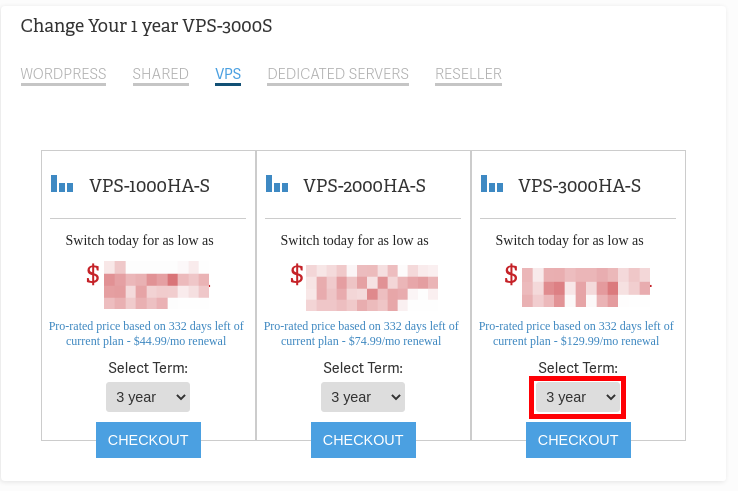Switch to the SHARED tab
Image resolution: width=738 pixels, height=491 pixels.
[160, 74]
